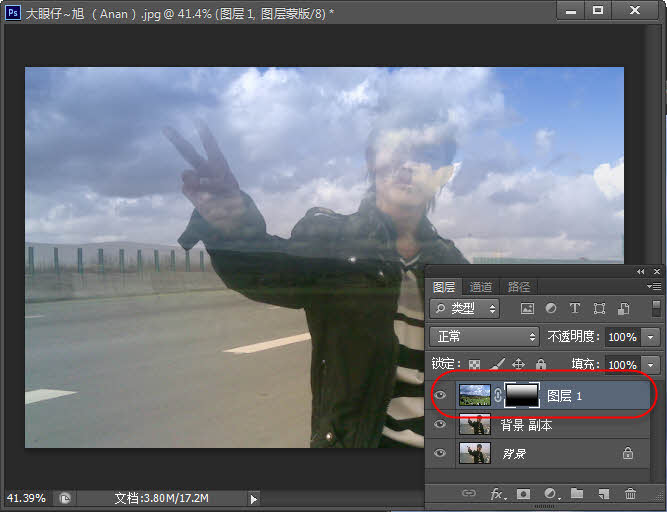Click the lock transparent pixels icon
Viewport: 667px width, 512px height.
(475, 365)
